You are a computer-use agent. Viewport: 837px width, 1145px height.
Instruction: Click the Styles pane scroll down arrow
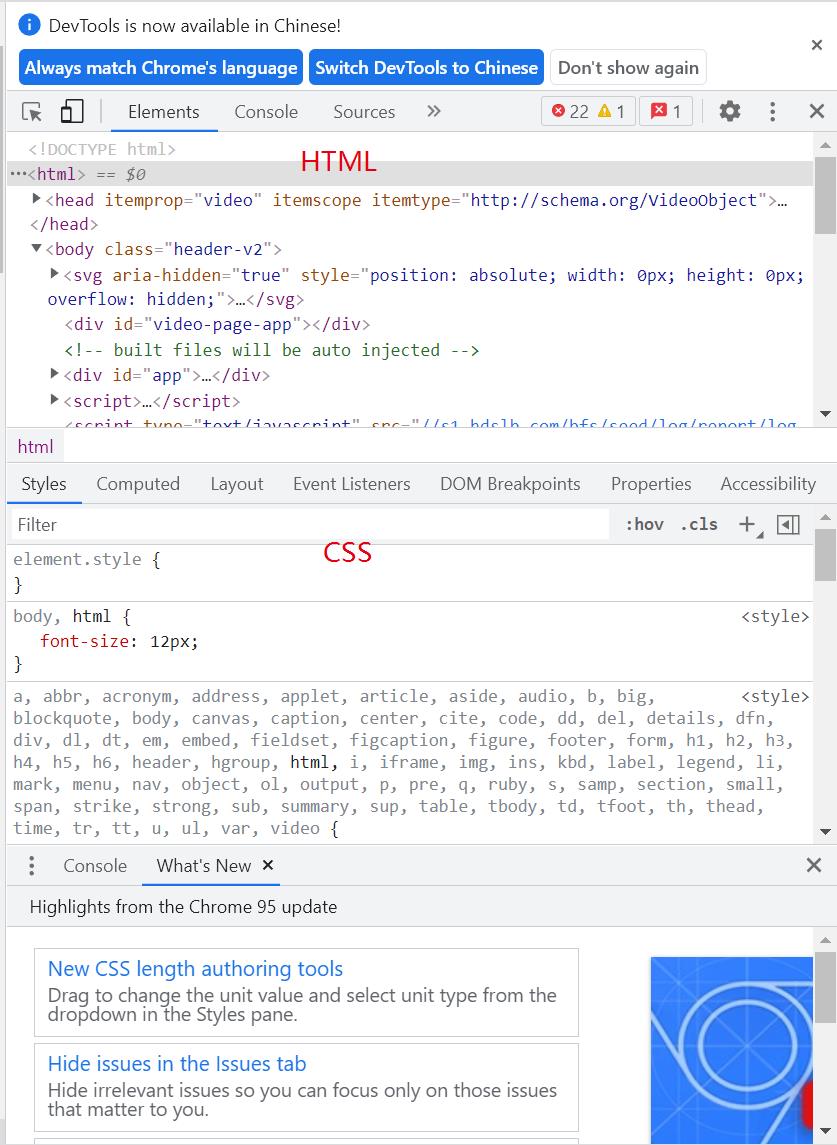coord(825,832)
